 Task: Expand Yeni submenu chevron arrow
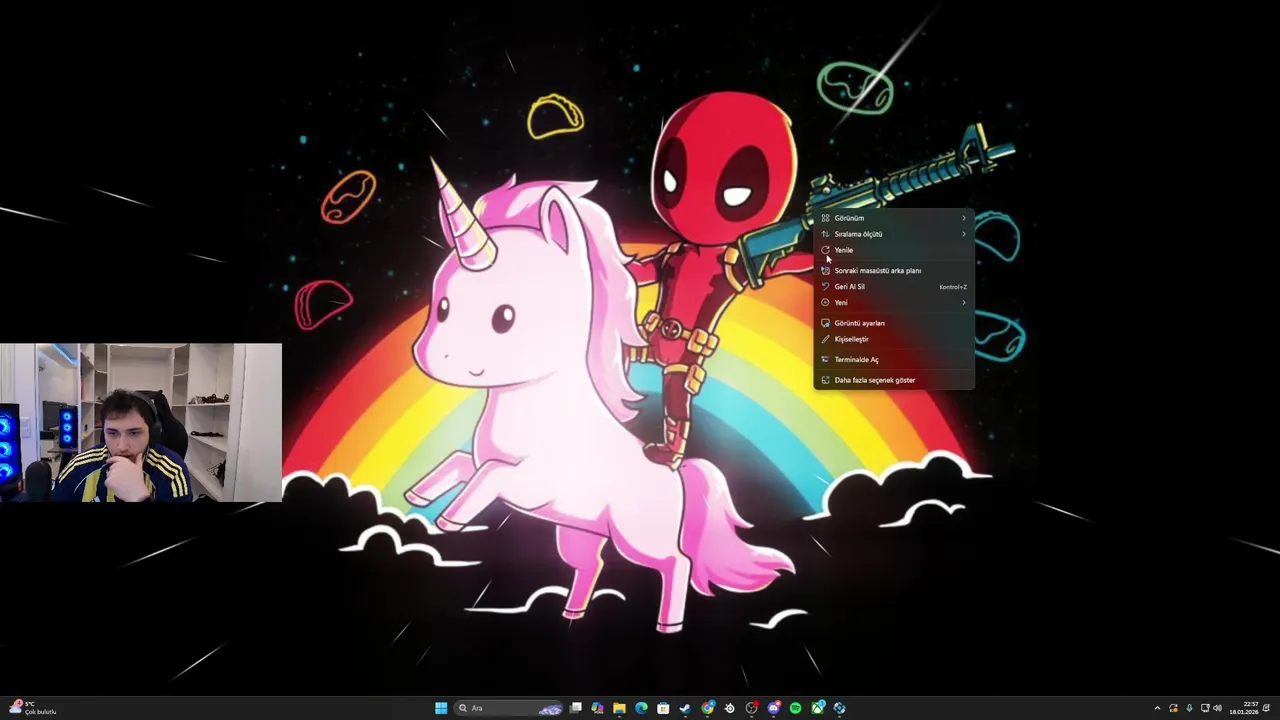click(964, 303)
